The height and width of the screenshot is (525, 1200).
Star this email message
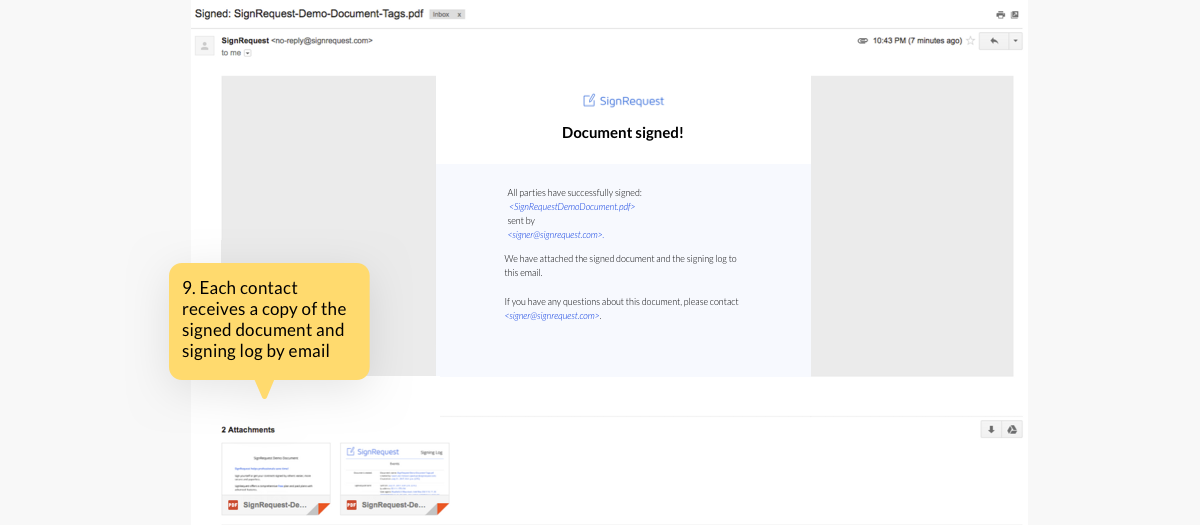[x=970, y=41]
